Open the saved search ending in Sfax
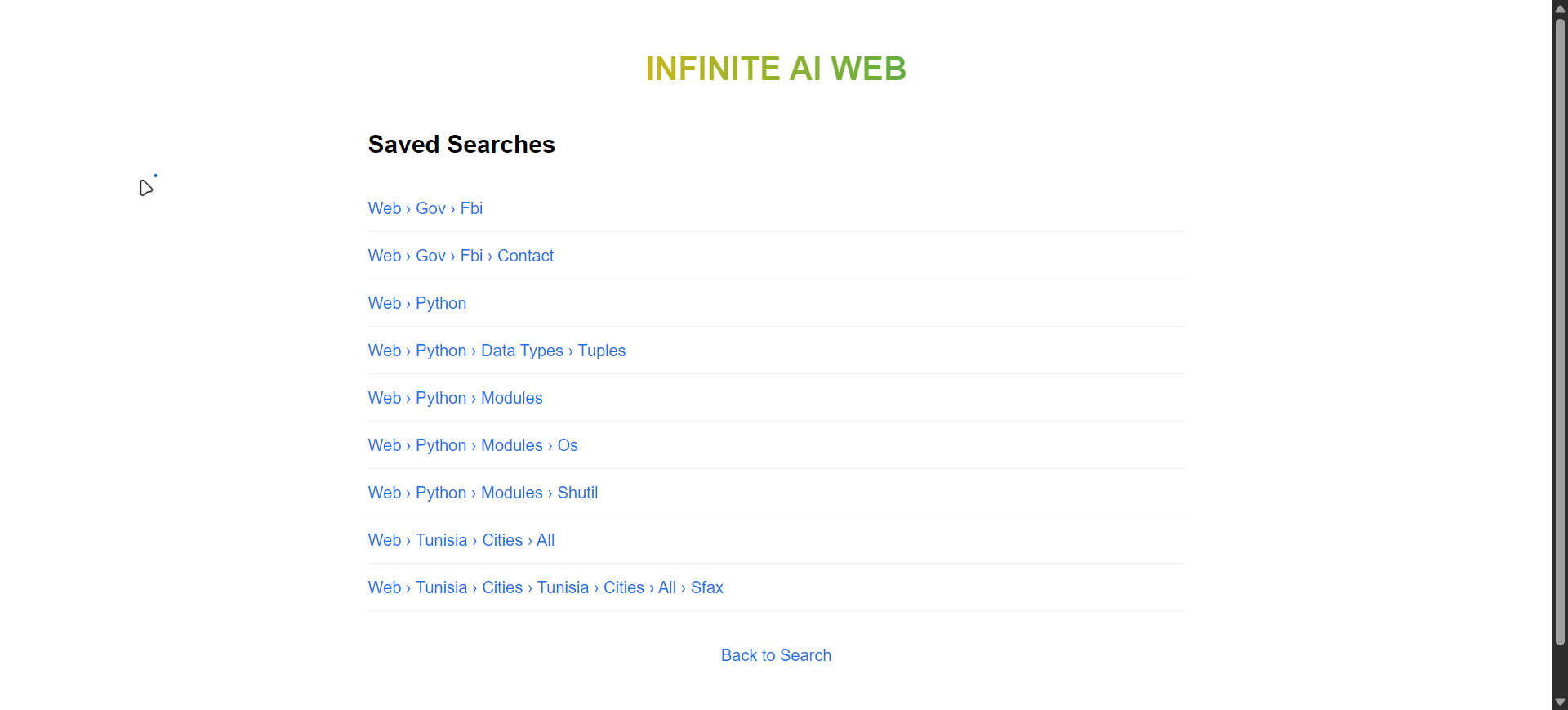 [546, 587]
